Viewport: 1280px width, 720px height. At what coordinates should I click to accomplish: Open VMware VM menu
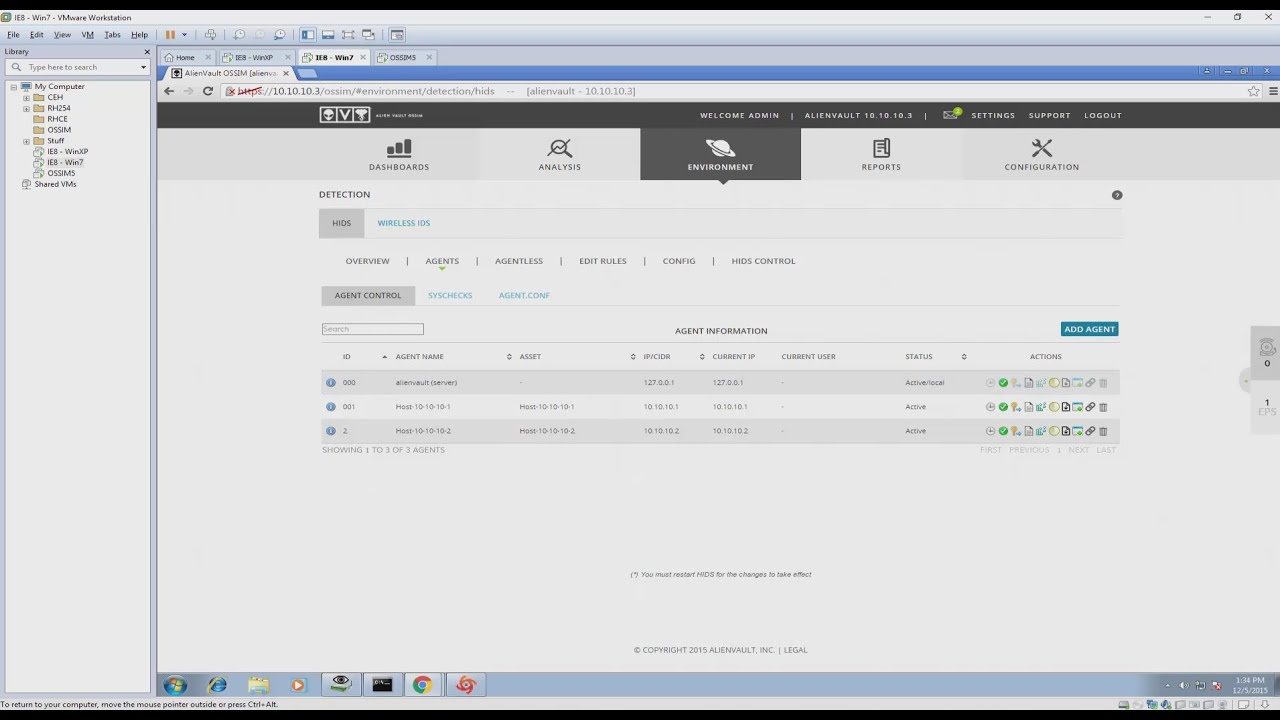coord(88,35)
